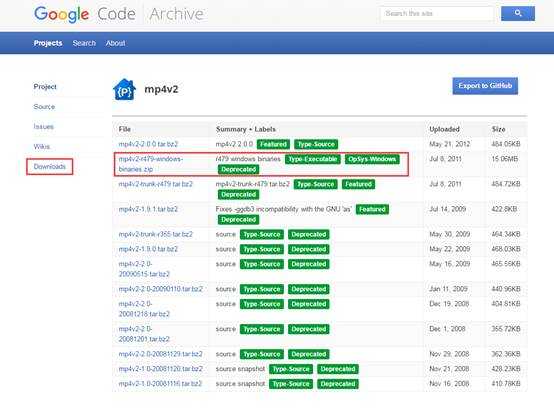Open the Projects menu item

[48, 43]
